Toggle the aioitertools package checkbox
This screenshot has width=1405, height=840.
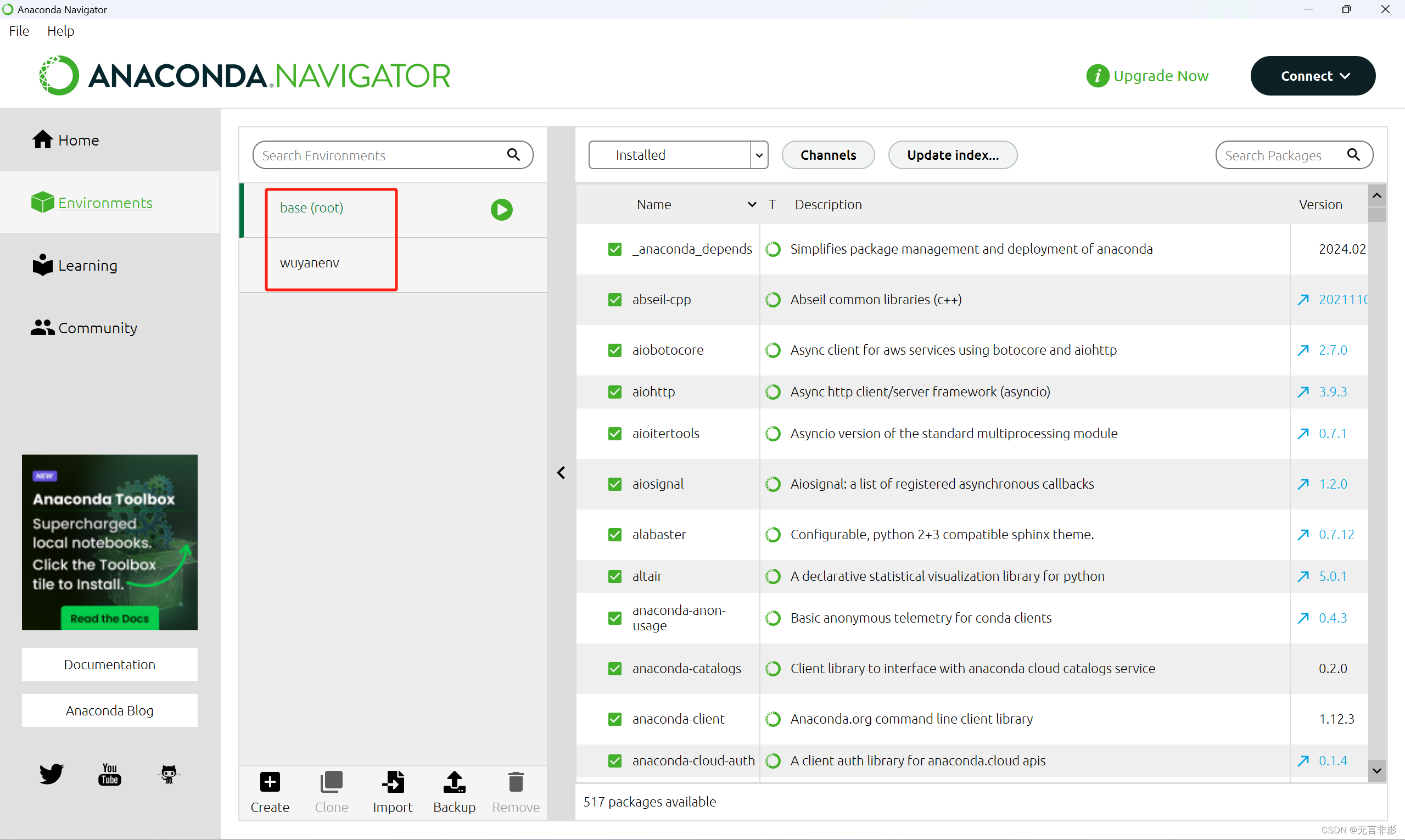pos(615,434)
